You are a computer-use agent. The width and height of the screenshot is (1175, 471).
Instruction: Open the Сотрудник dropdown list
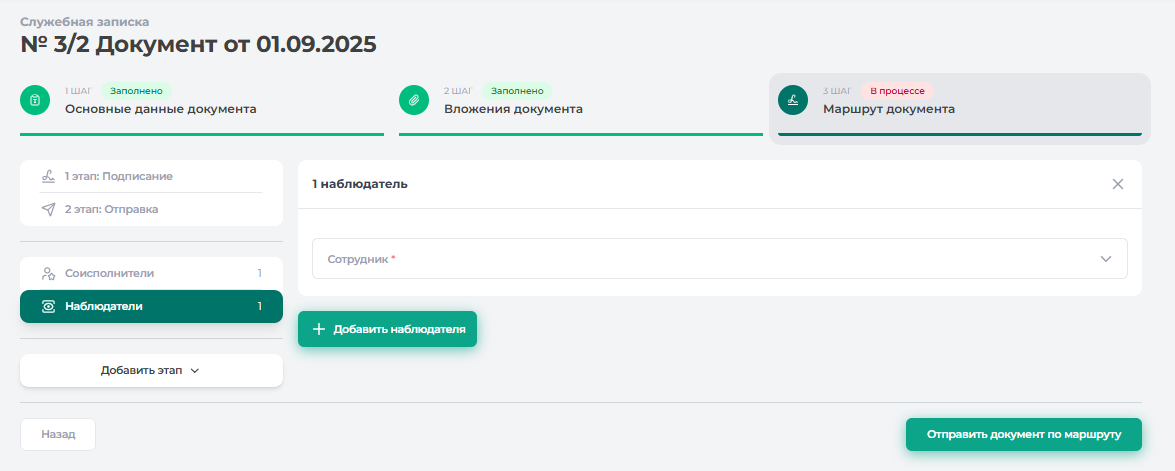coord(700,258)
